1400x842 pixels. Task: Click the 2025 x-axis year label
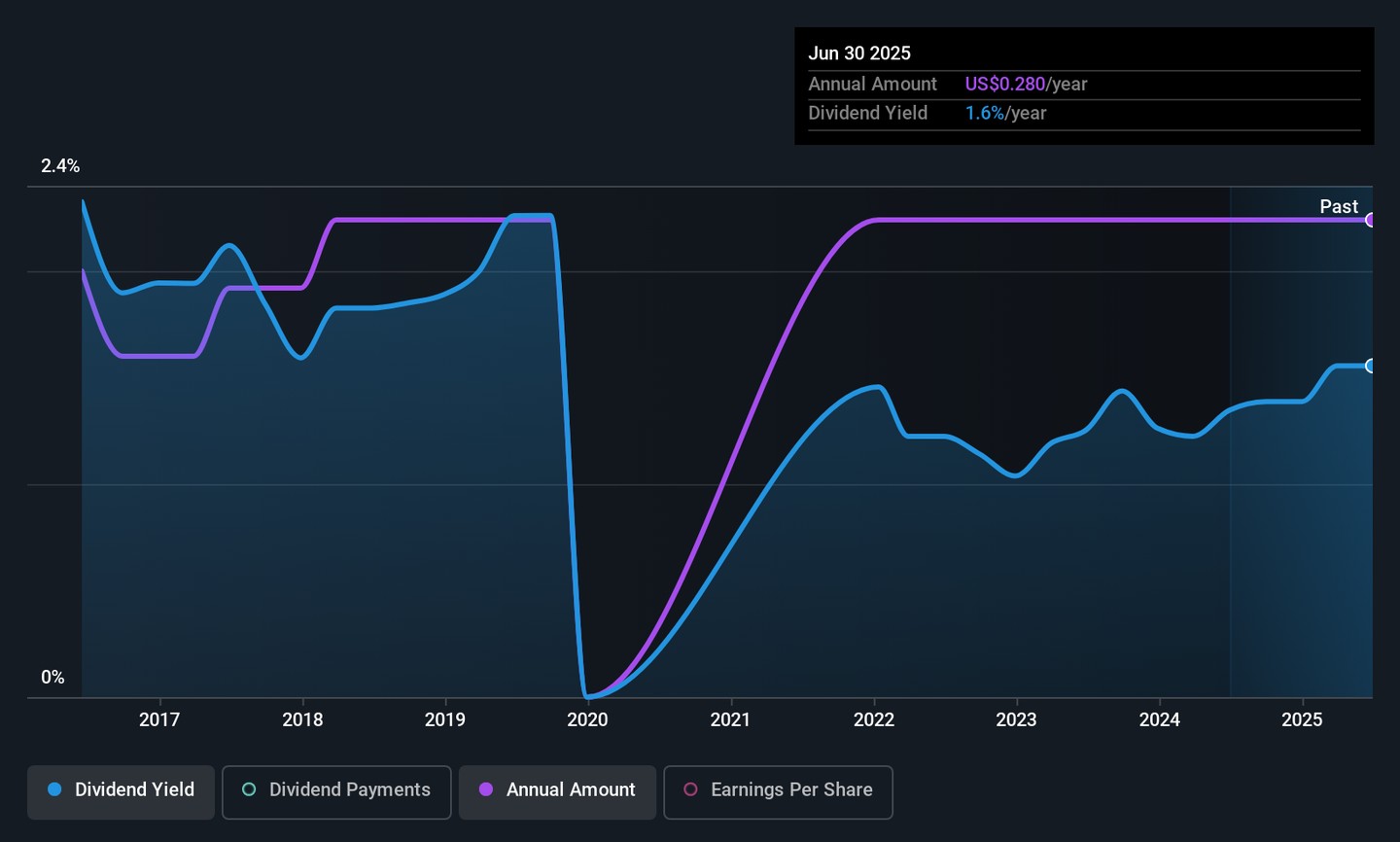pos(1302,719)
